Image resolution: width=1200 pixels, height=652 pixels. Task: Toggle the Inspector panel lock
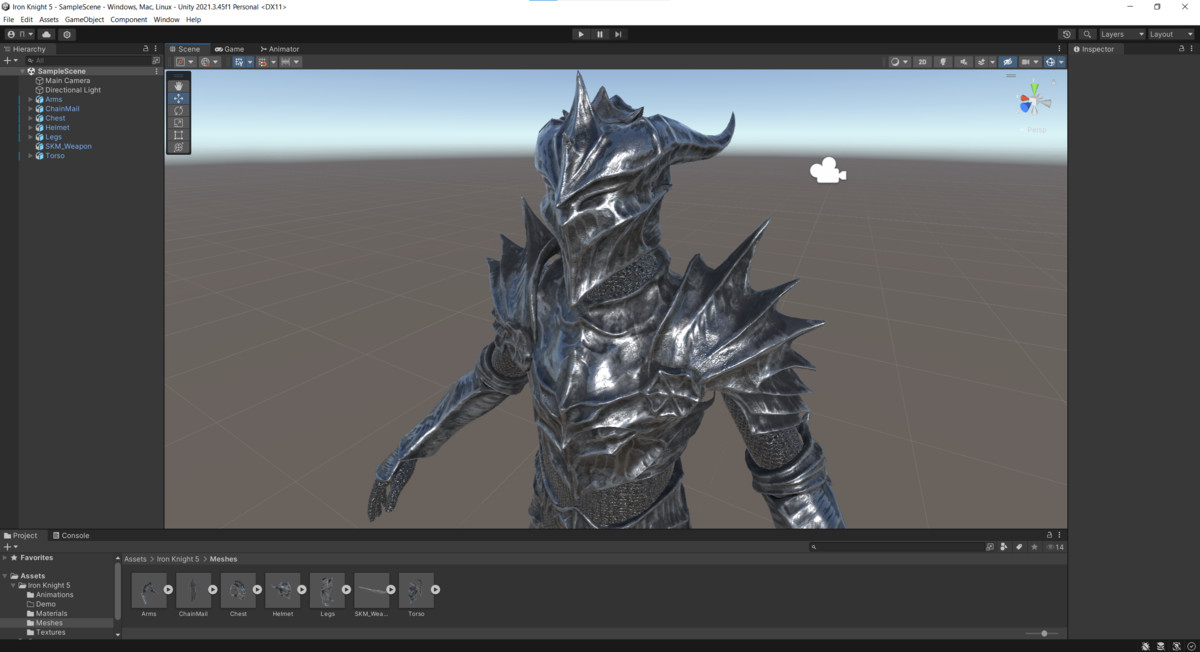1181,49
